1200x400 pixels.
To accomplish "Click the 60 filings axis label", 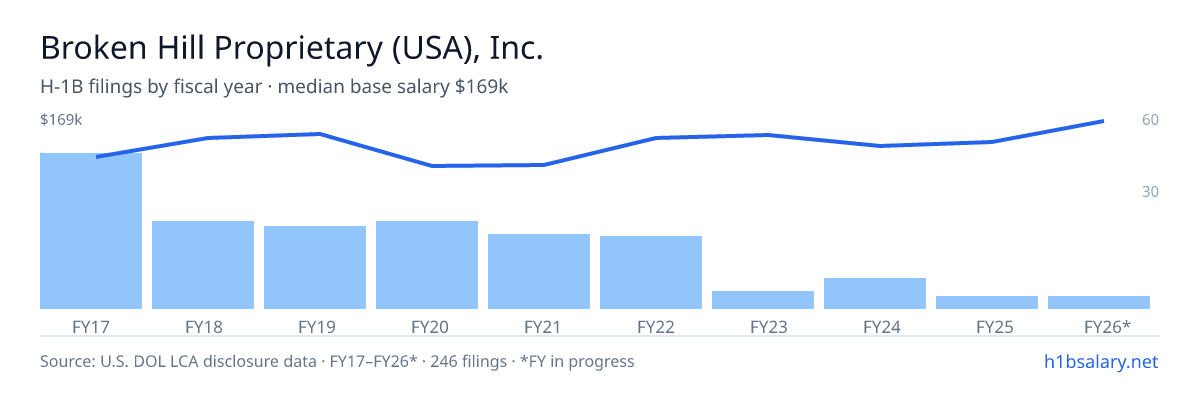I will coord(1150,120).
